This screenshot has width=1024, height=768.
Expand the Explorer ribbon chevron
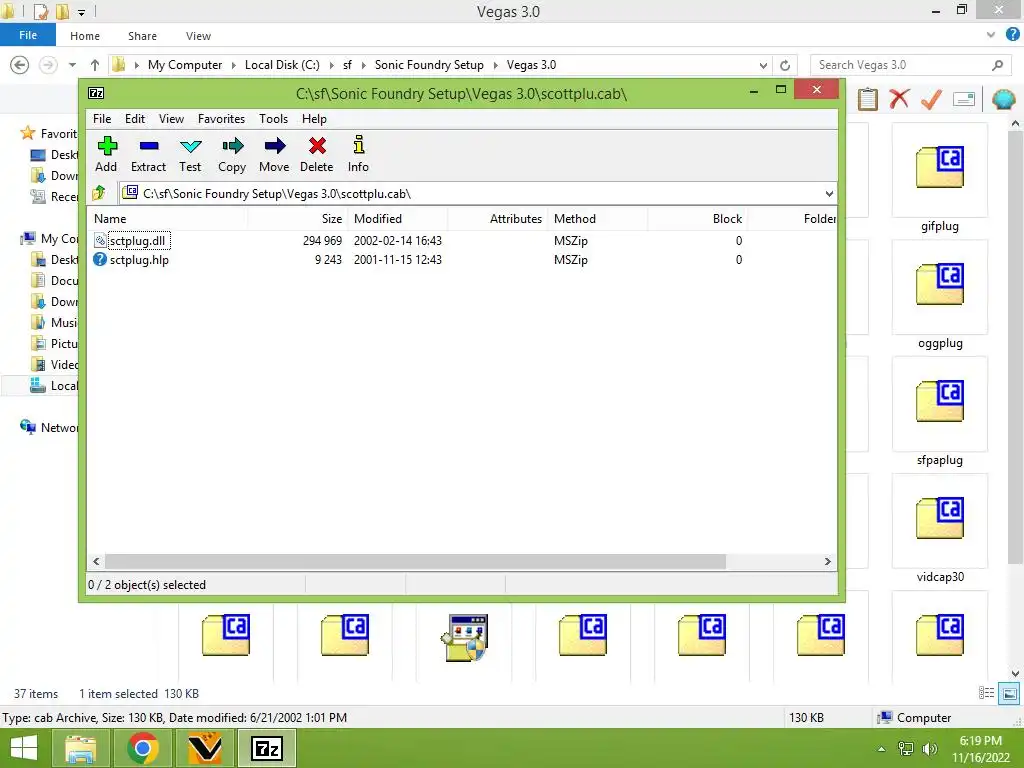tap(991, 35)
